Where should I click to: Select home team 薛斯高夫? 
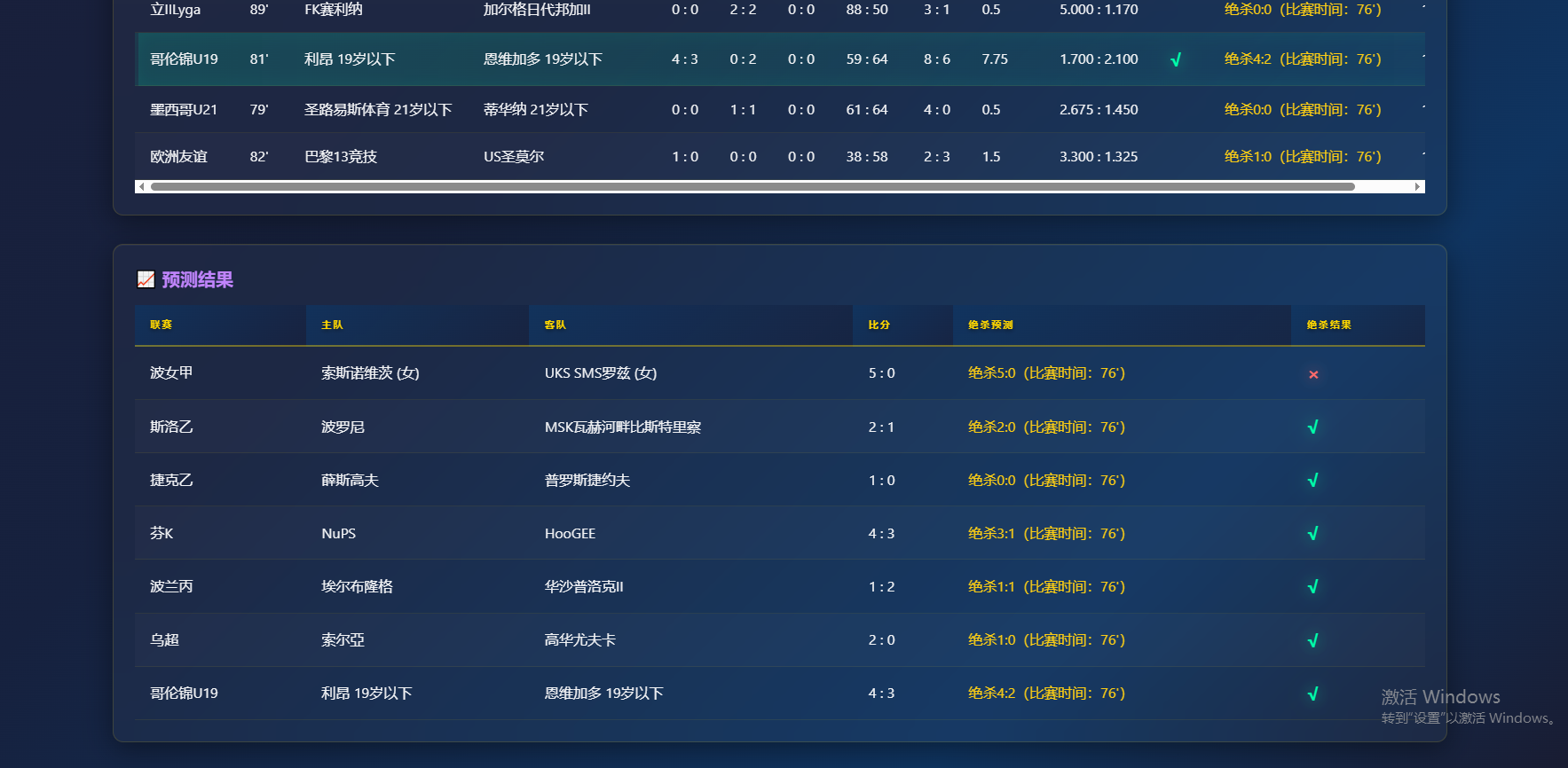coord(350,480)
